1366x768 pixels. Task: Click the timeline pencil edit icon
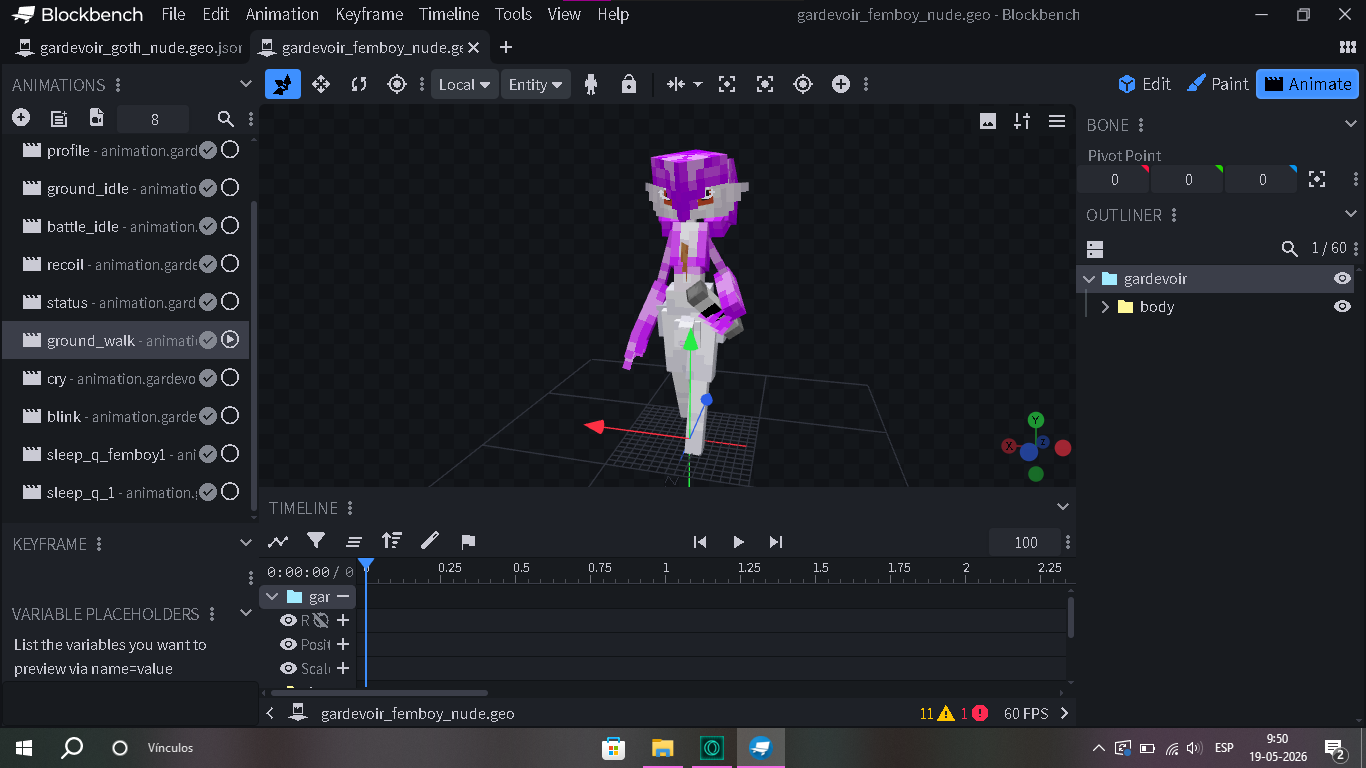pyautogui.click(x=430, y=541)
